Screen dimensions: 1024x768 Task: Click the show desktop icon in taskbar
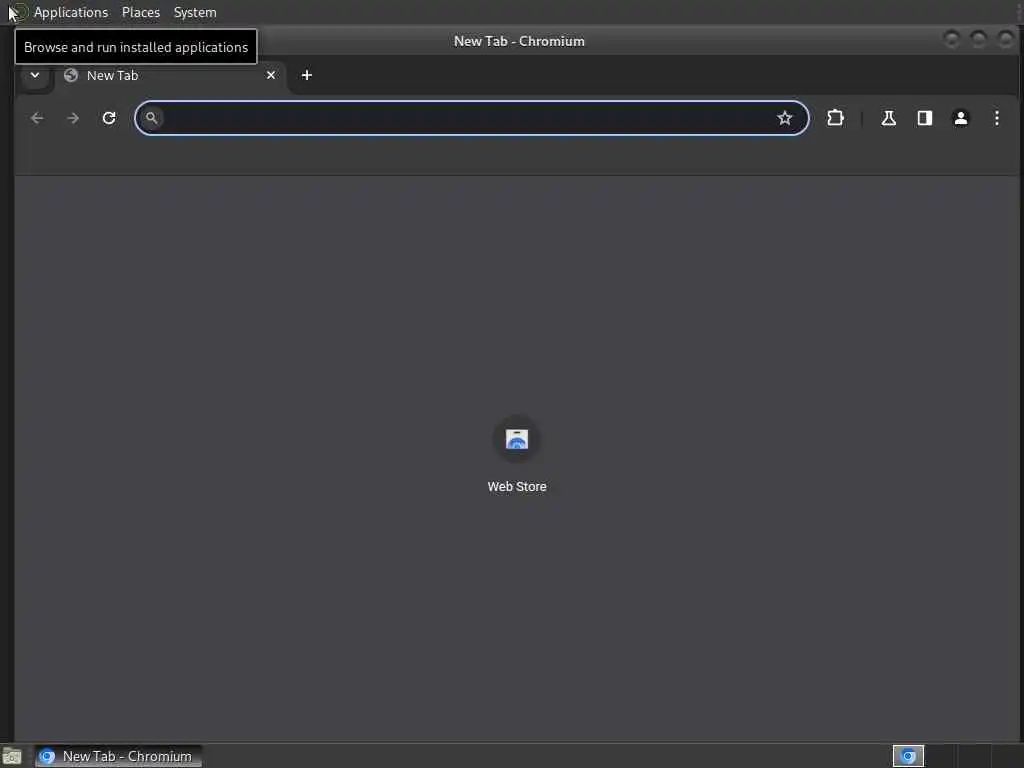12,756
